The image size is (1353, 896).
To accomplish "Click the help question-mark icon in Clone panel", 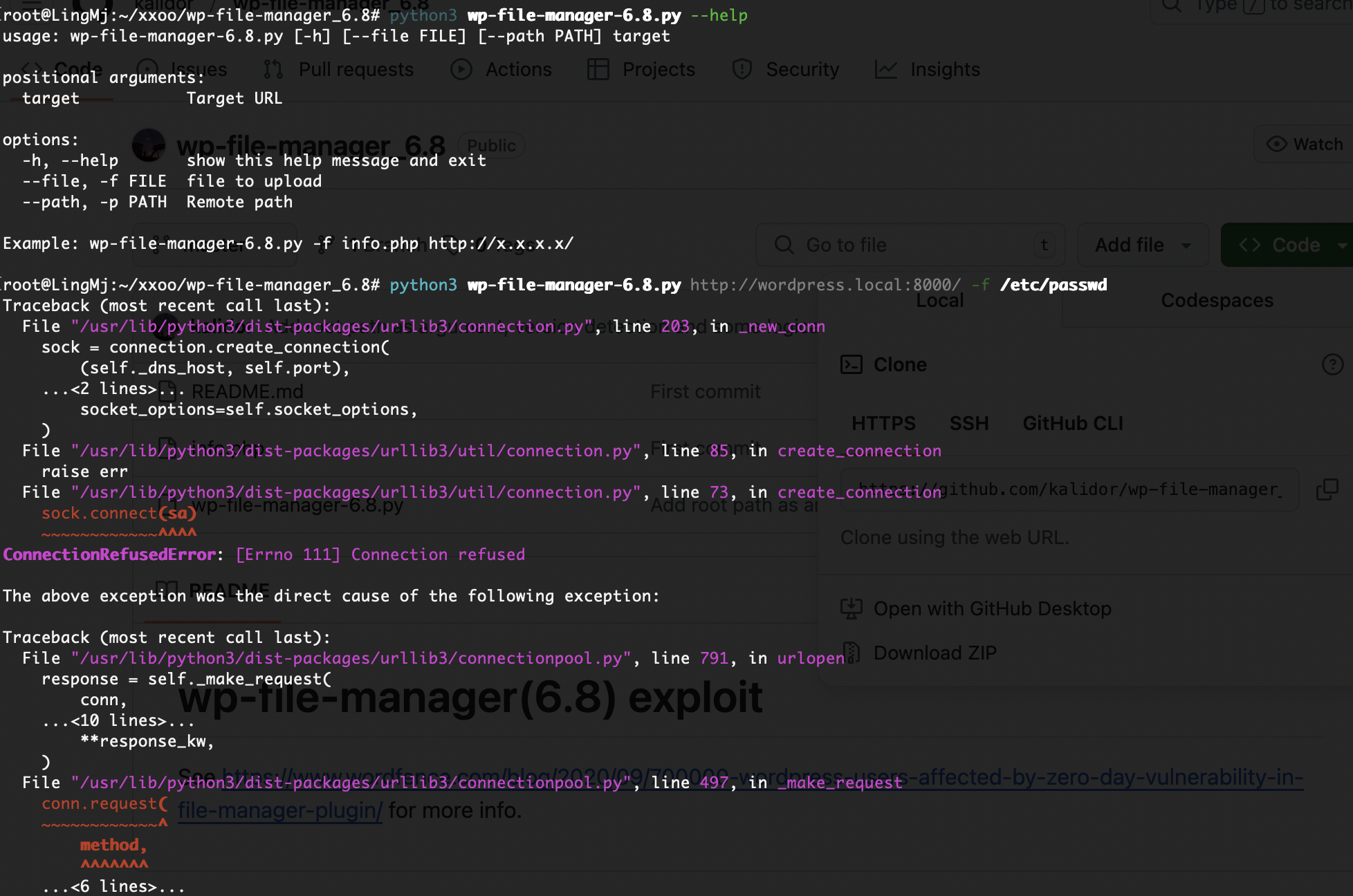I will point(1332,364).
